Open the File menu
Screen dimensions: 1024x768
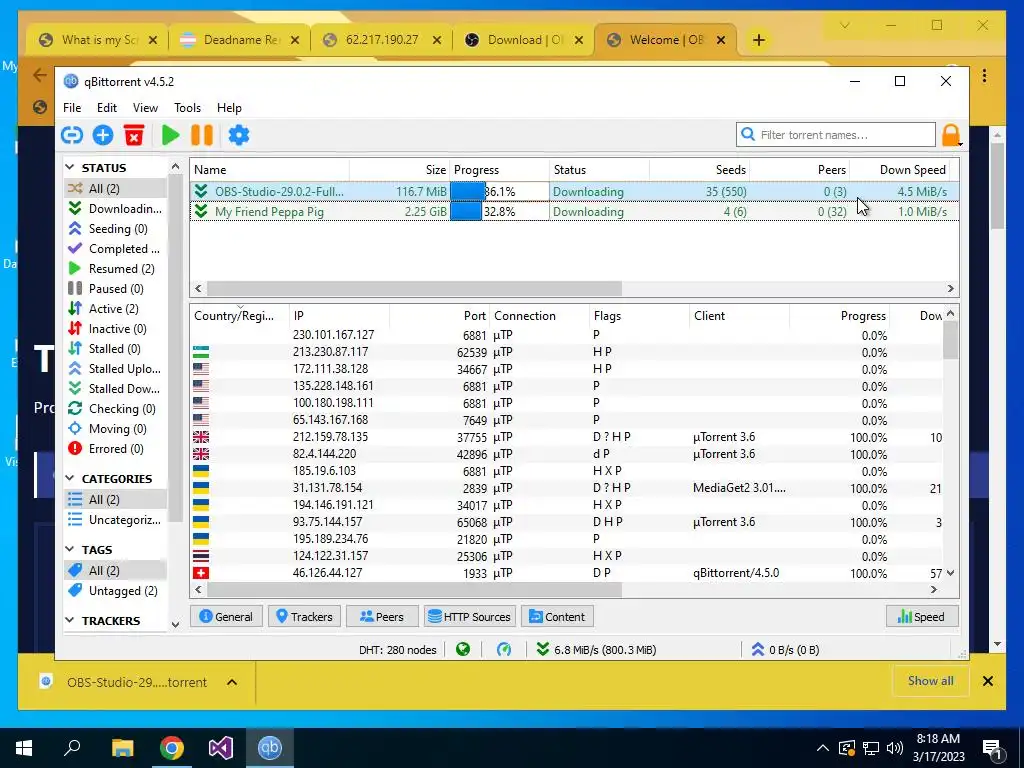(x=72, y=108)
